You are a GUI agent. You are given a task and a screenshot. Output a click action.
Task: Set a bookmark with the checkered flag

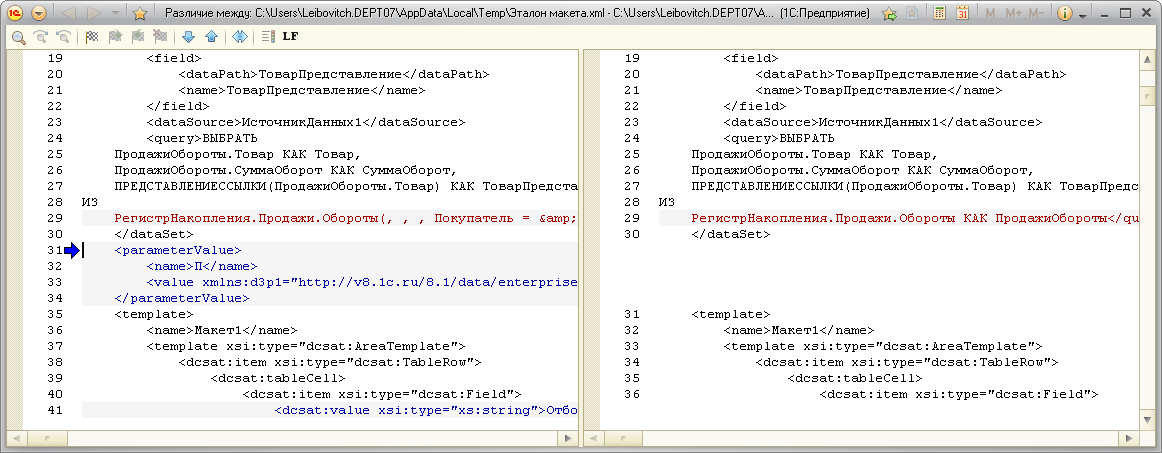[x=93, y=37]
